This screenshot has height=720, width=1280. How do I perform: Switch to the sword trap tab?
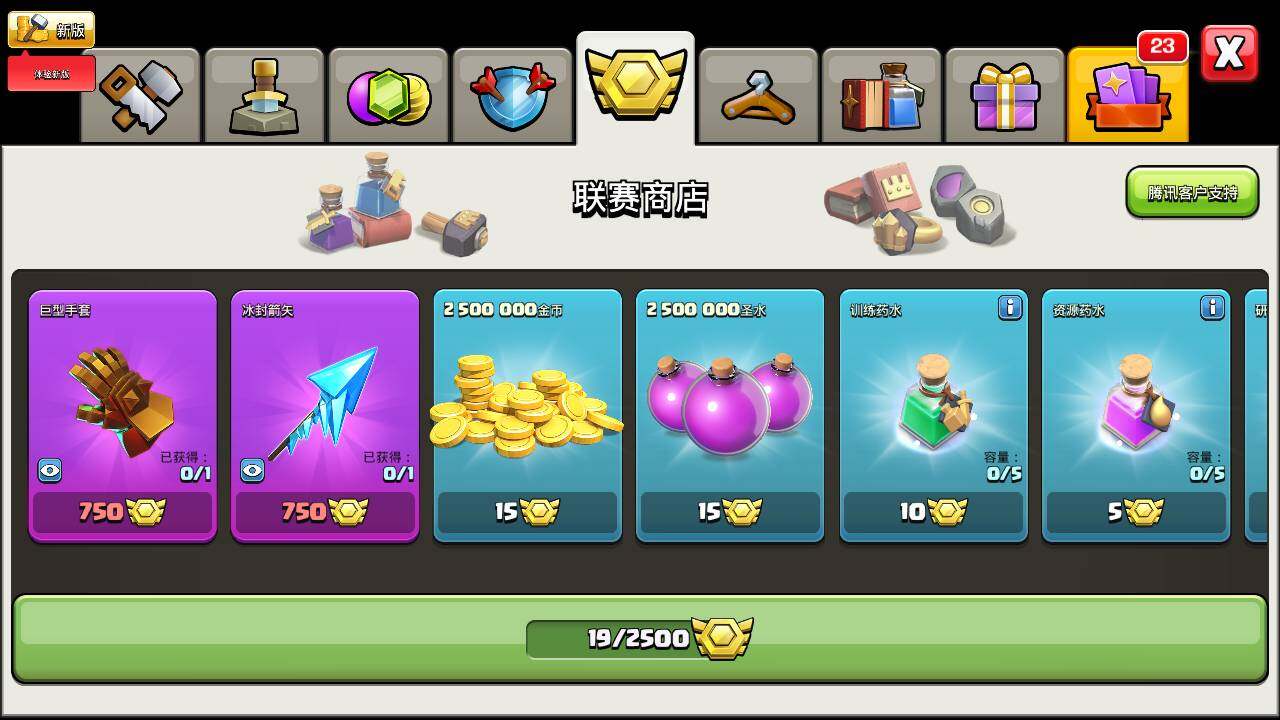(264, 96)
